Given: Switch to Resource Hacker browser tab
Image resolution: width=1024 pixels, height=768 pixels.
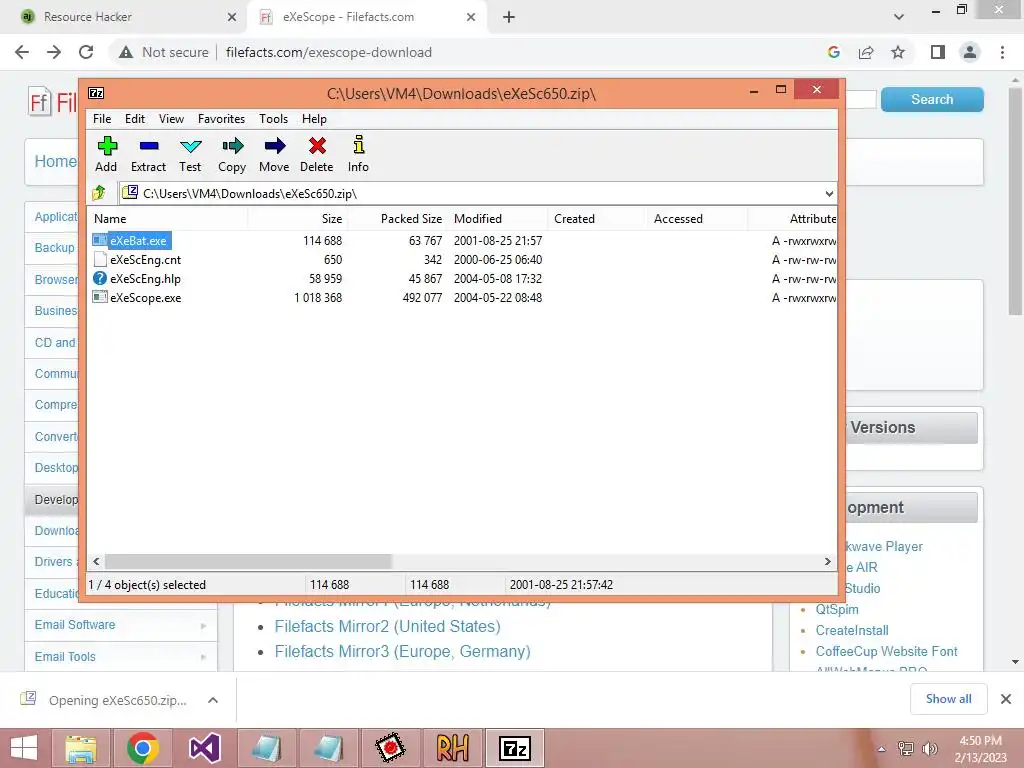Looking at the screenshot, I should click(x=124, y=17).
